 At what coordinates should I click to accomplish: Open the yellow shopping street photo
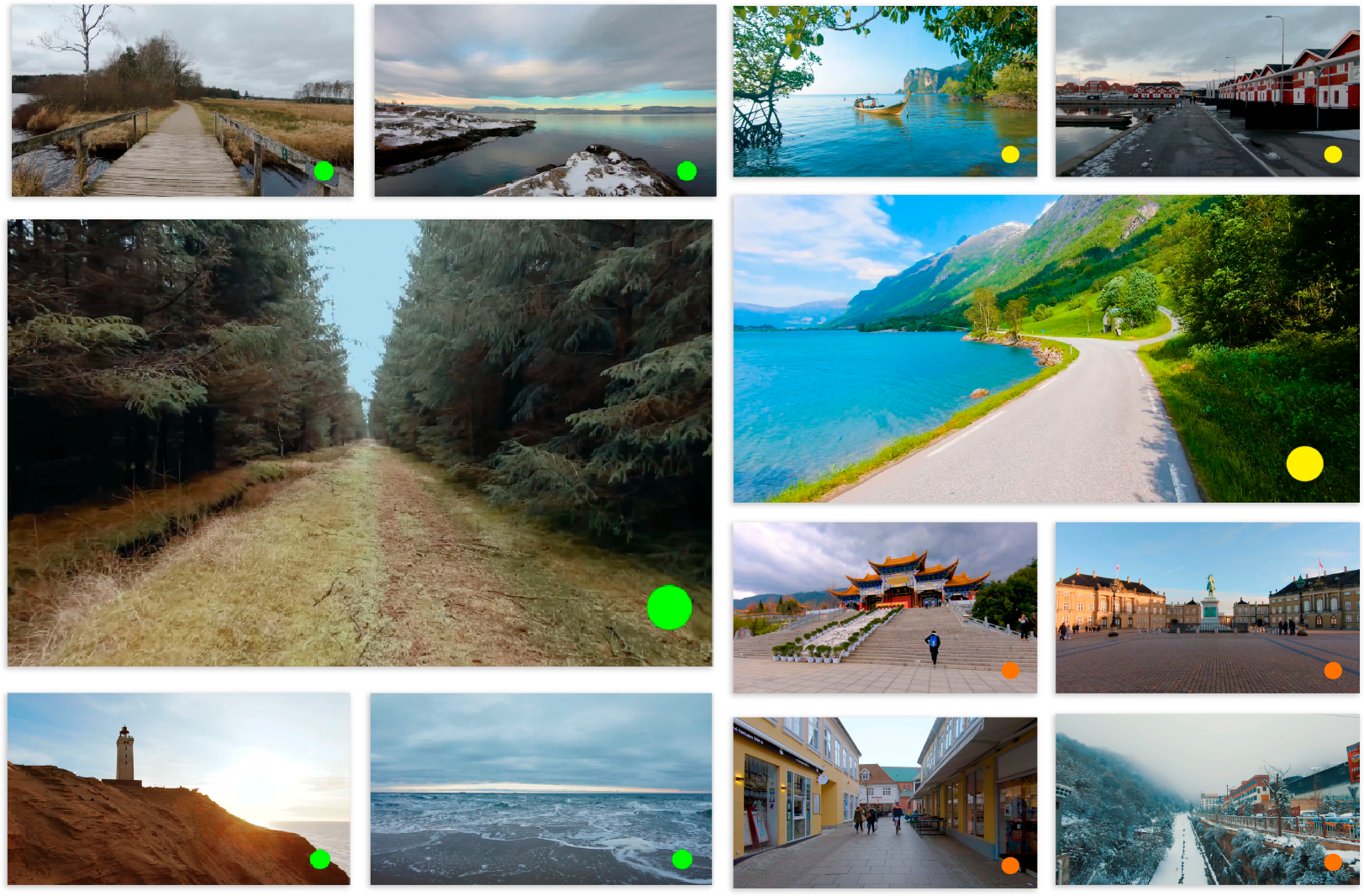(x=885, y=803)
